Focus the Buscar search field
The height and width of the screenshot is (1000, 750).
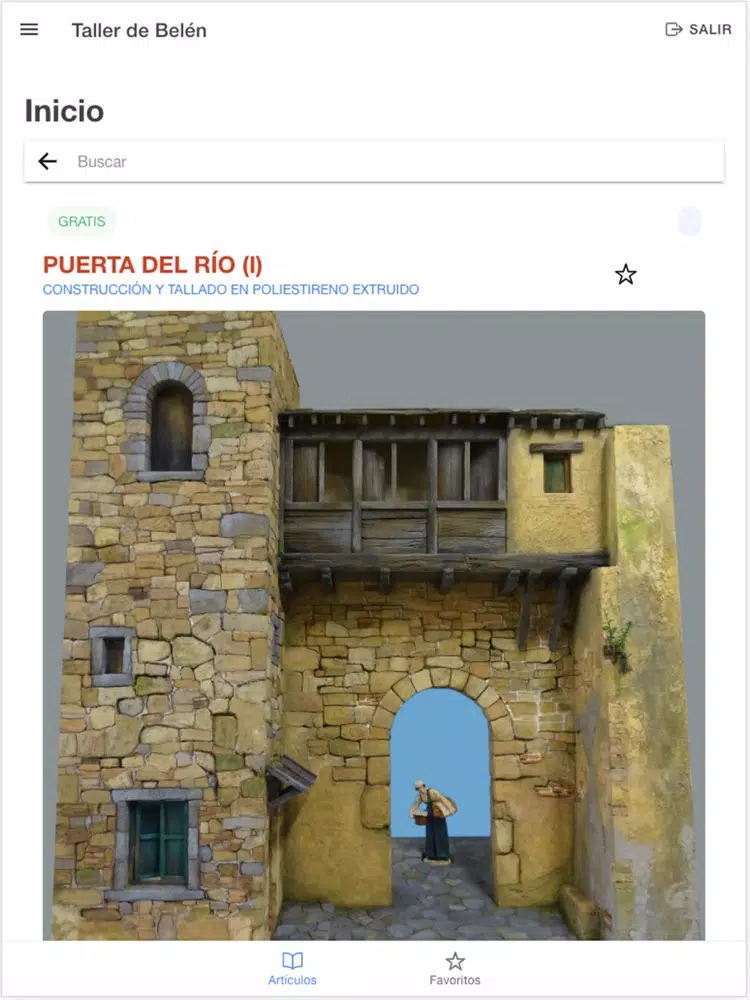pos(374,161)
